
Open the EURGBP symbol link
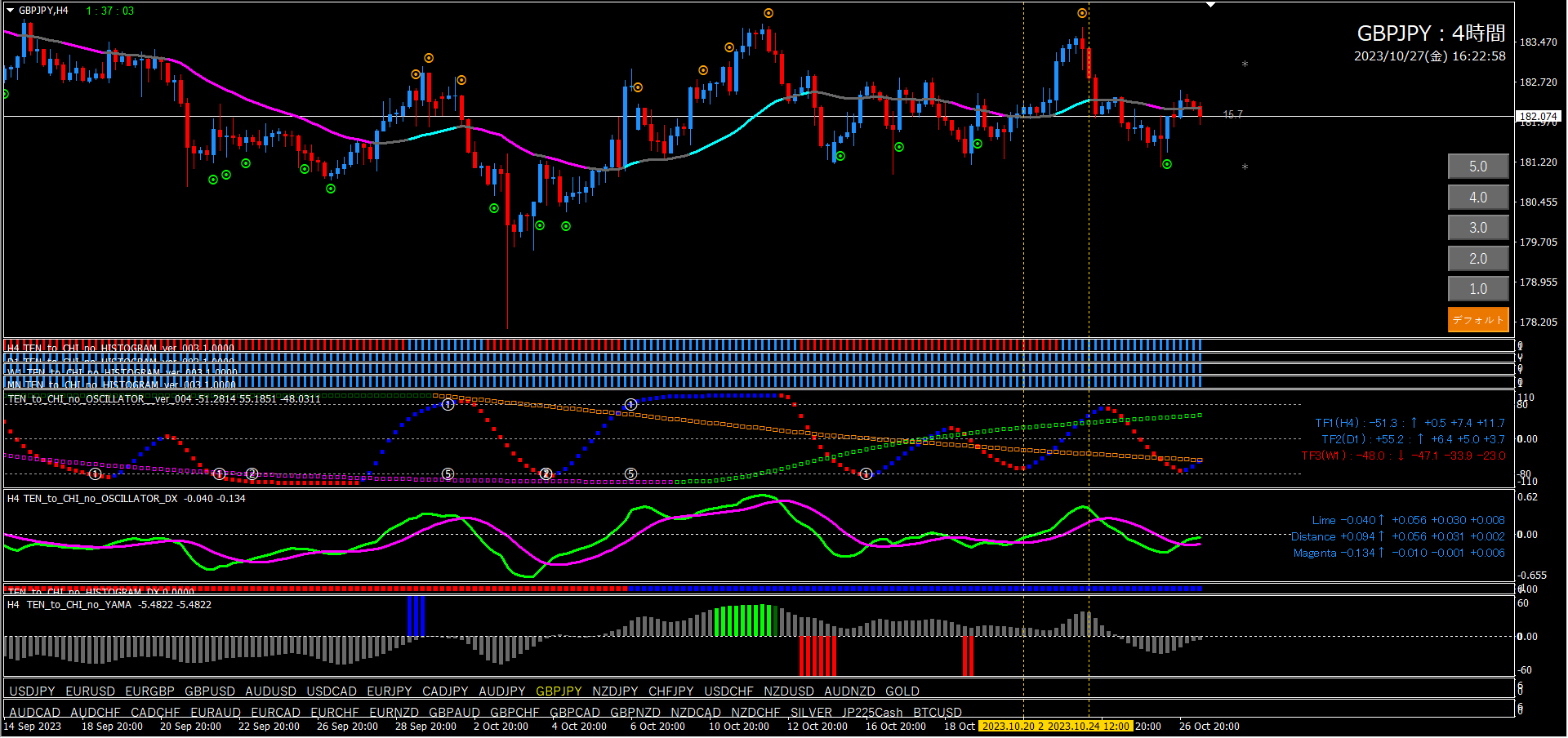(x=149, y=691)
